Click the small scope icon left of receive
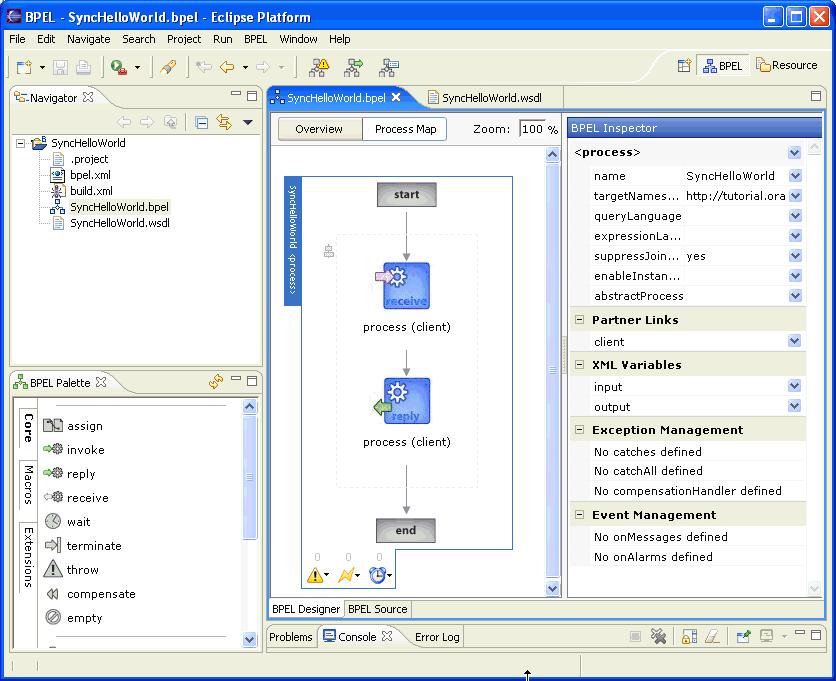The height and width of the screenshot is (681, 836). (329, 251)
